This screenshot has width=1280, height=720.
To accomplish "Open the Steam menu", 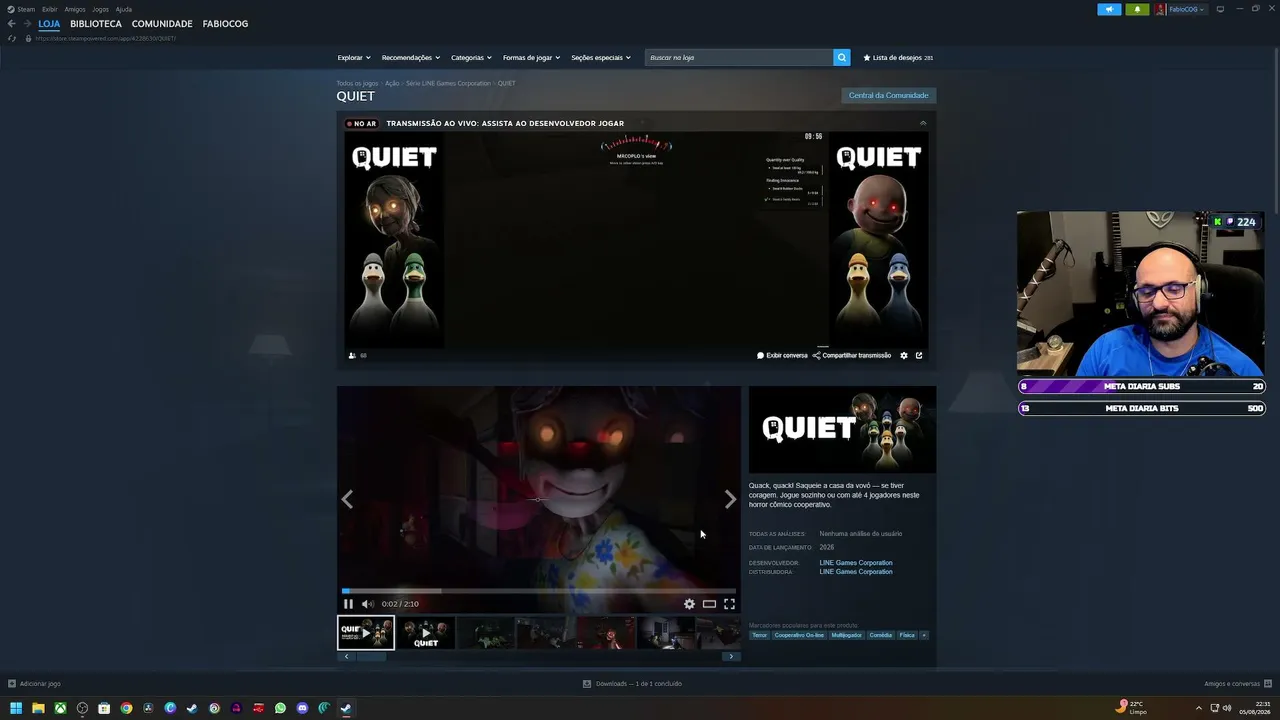I will (21, 9).
